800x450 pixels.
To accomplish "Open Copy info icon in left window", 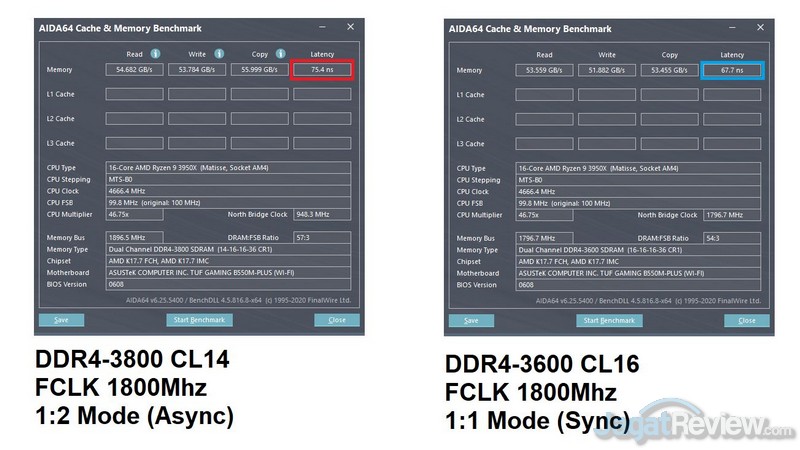I will point(281,54).
